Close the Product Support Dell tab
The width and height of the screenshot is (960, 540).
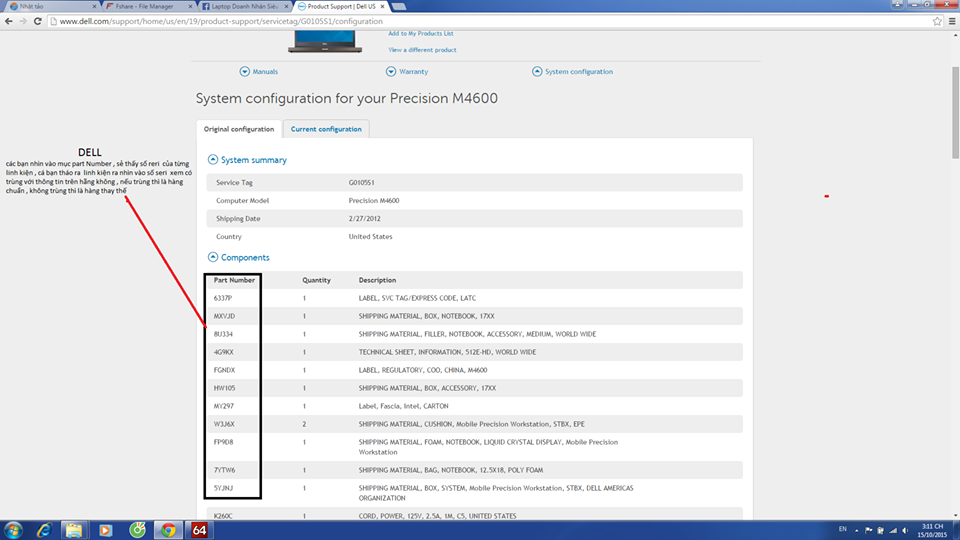pyautogui.click(x=383, y=6)
